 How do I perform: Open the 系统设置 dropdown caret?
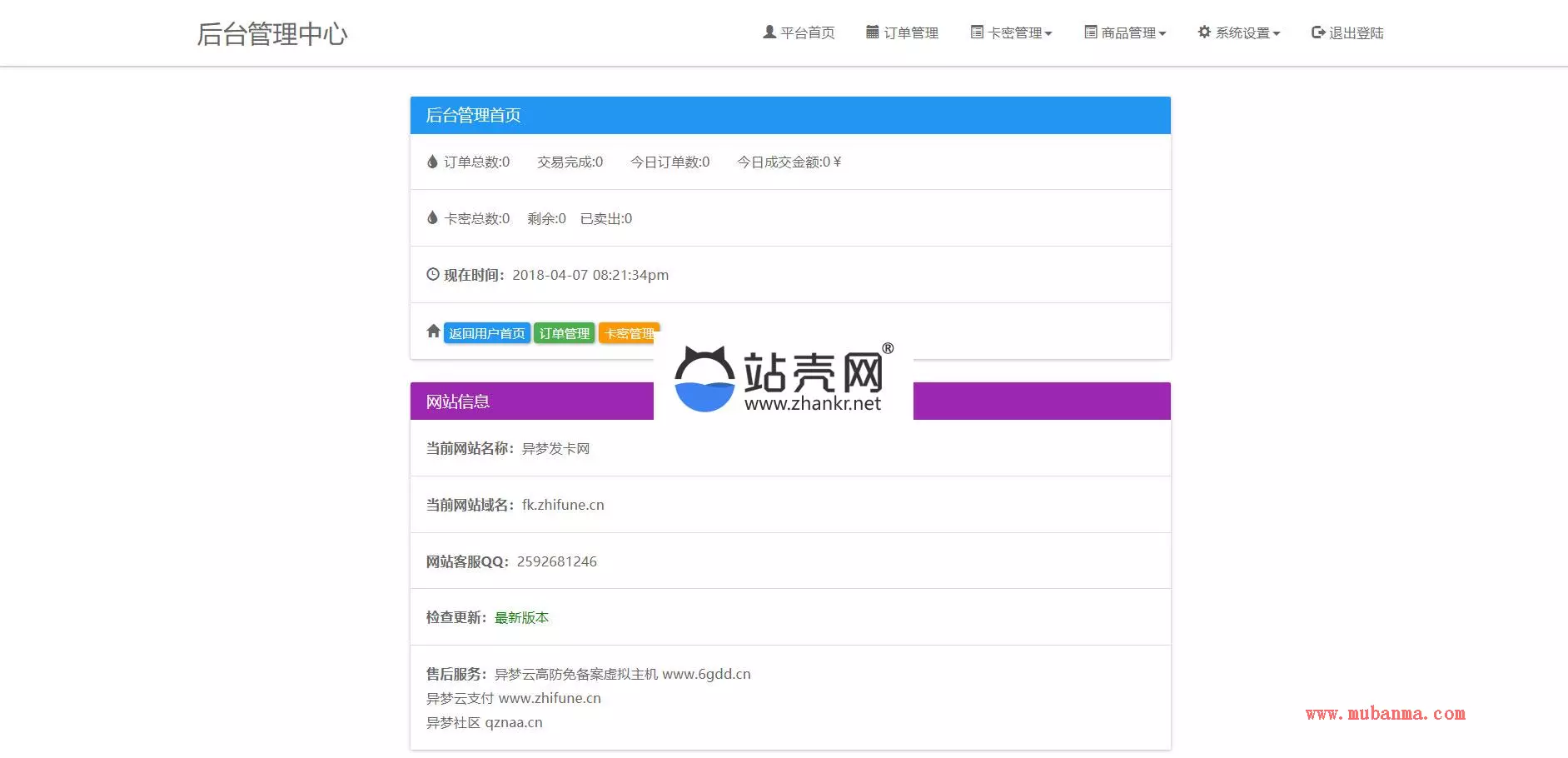[1277, 34]
